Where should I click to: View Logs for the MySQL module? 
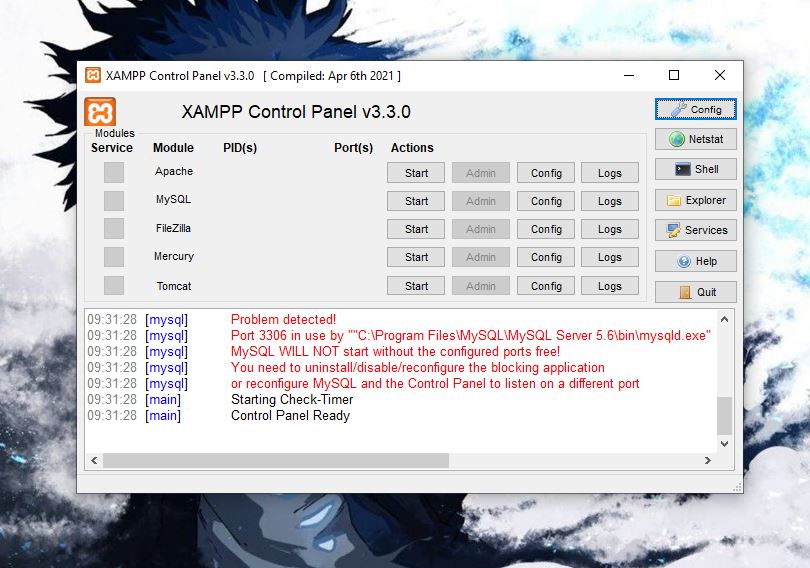click(610, 201)
